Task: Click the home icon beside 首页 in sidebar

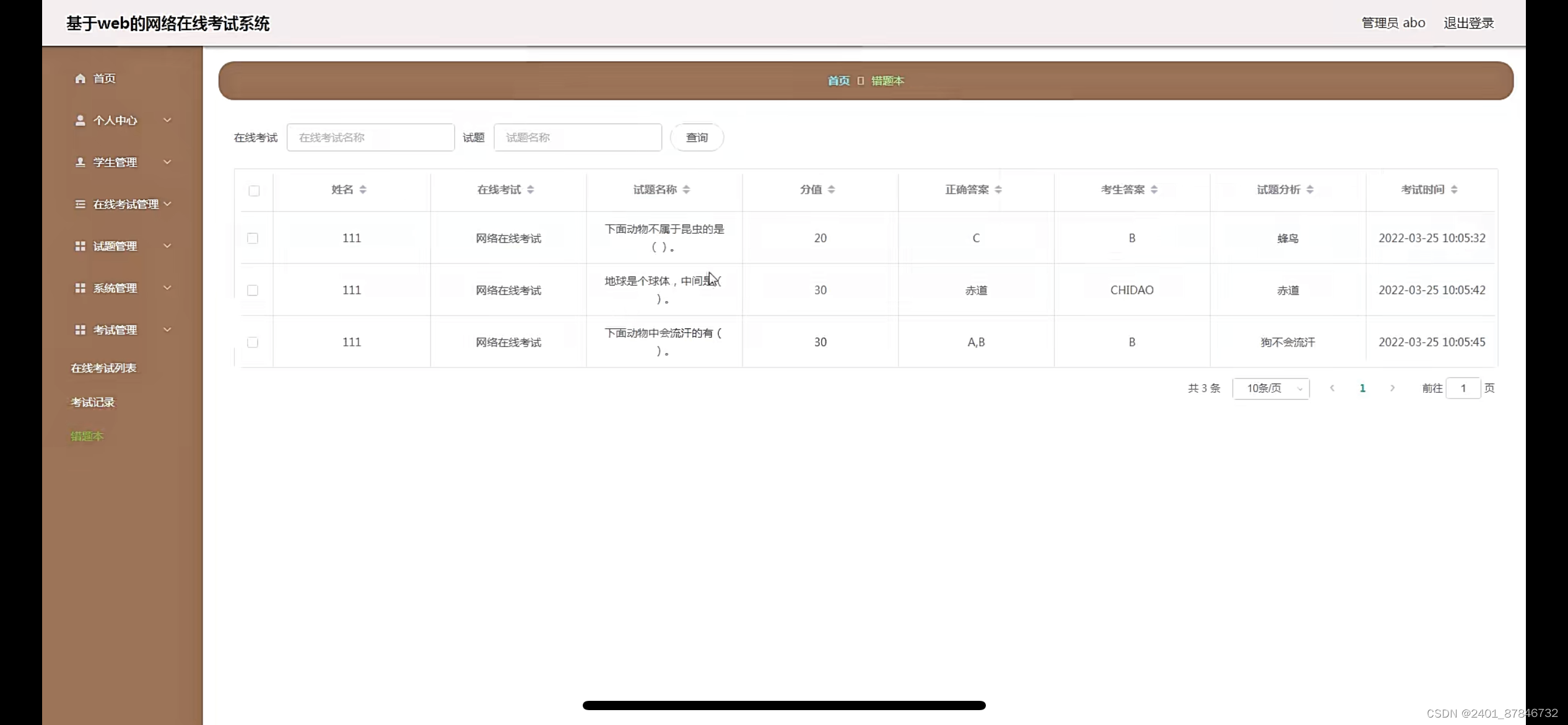Action: click(80, 78)
